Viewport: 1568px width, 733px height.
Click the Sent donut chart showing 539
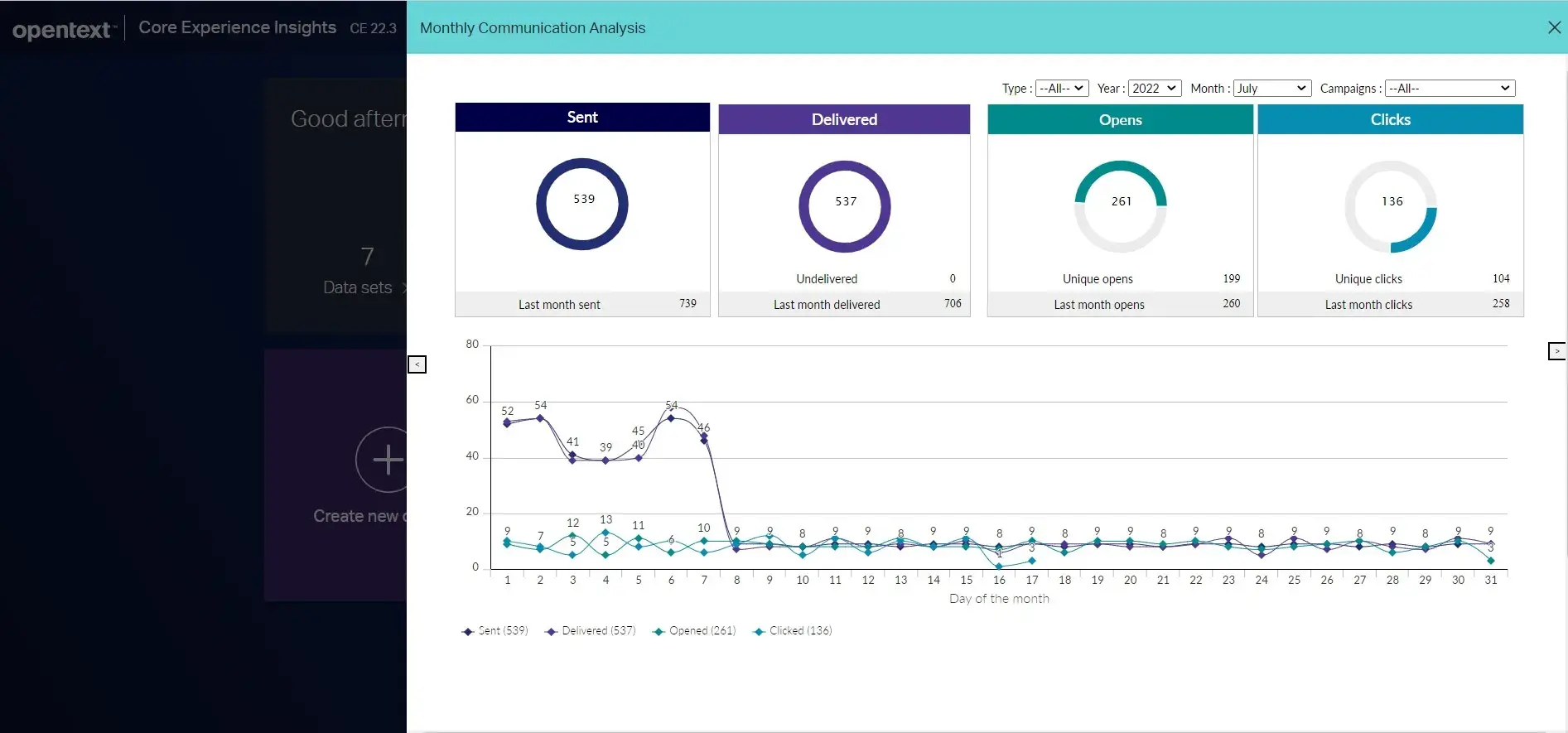(582, 204)
